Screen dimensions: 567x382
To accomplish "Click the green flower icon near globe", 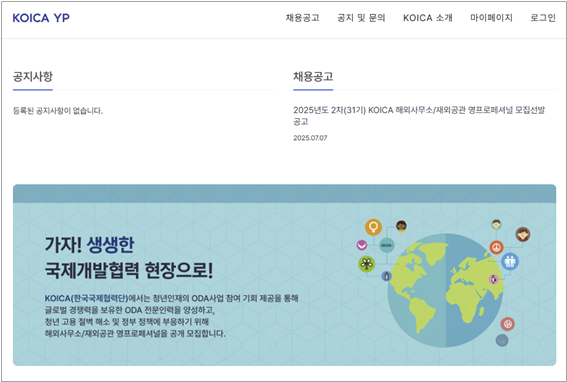I will click(x=367, y=263).
